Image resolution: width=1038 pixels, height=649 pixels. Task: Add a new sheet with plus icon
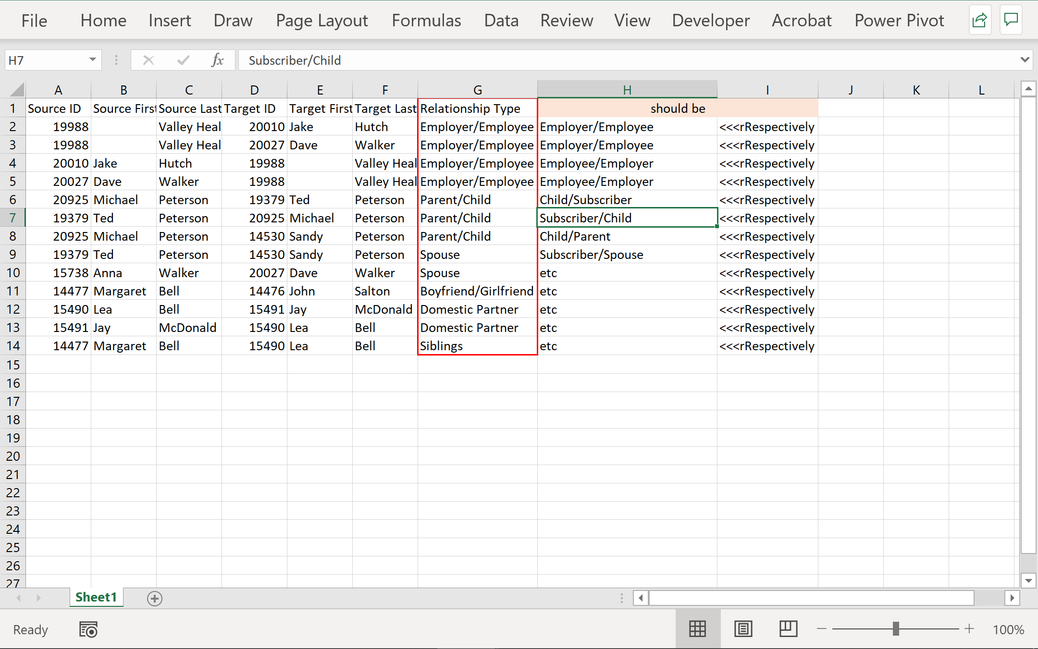point(154,599)
